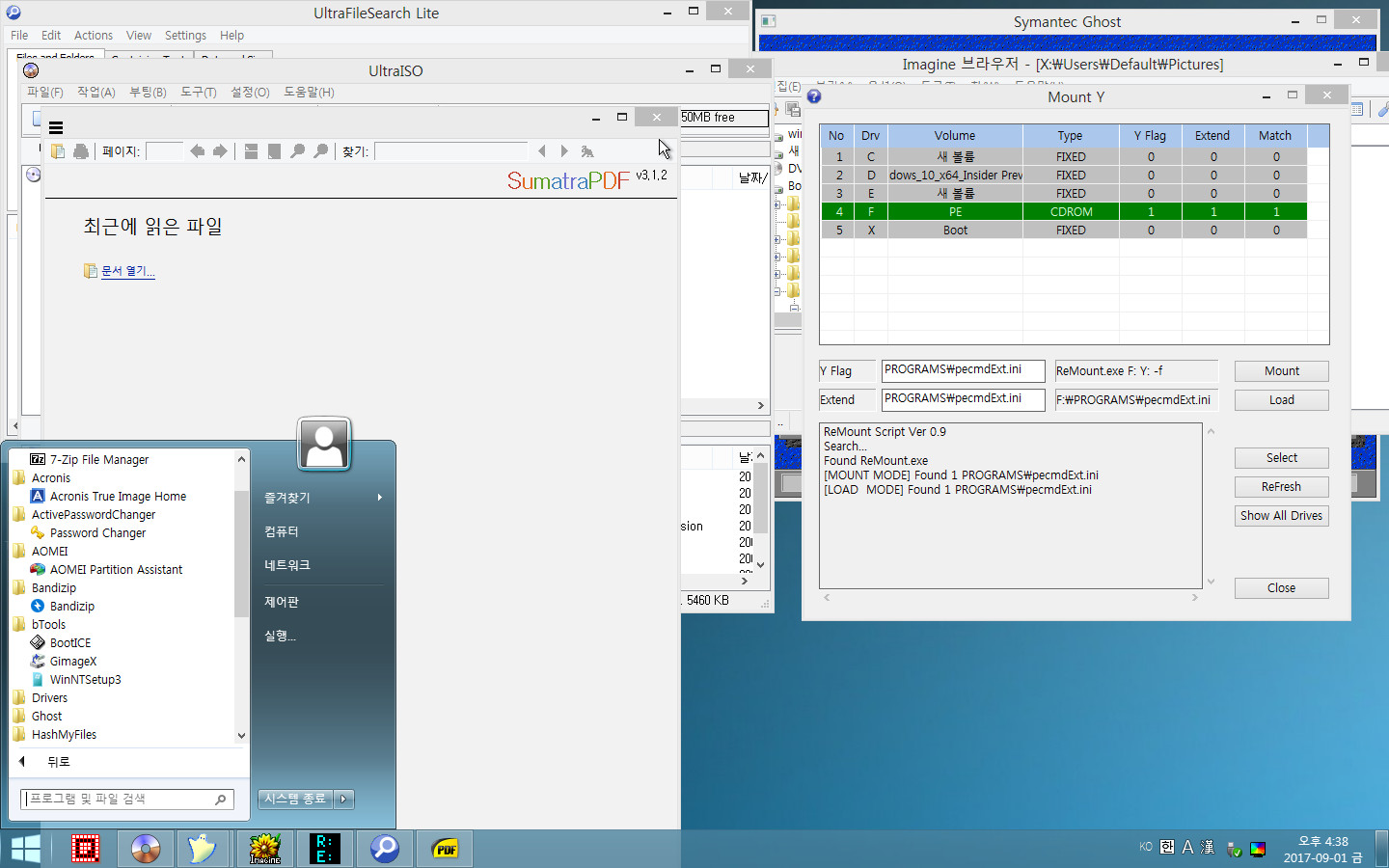Select single page layout icon in SumatraPDF
This screenshot has width=1389, height=868.
click(274, 151)
